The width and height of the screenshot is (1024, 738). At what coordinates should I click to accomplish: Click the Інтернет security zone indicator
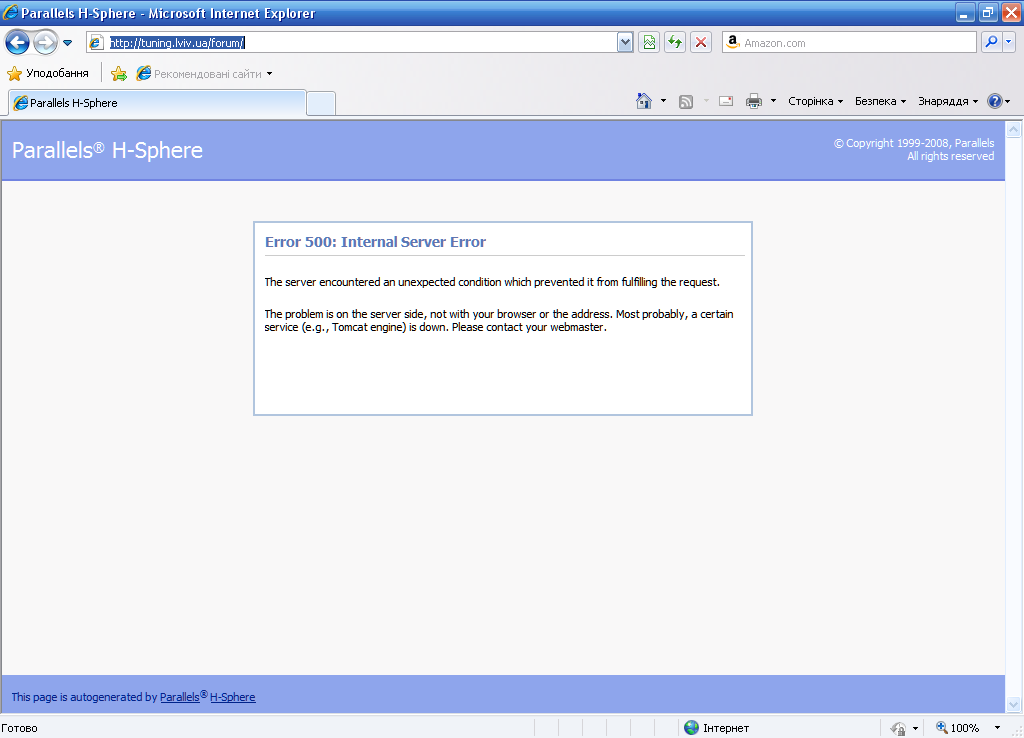[x=716, y=728]
